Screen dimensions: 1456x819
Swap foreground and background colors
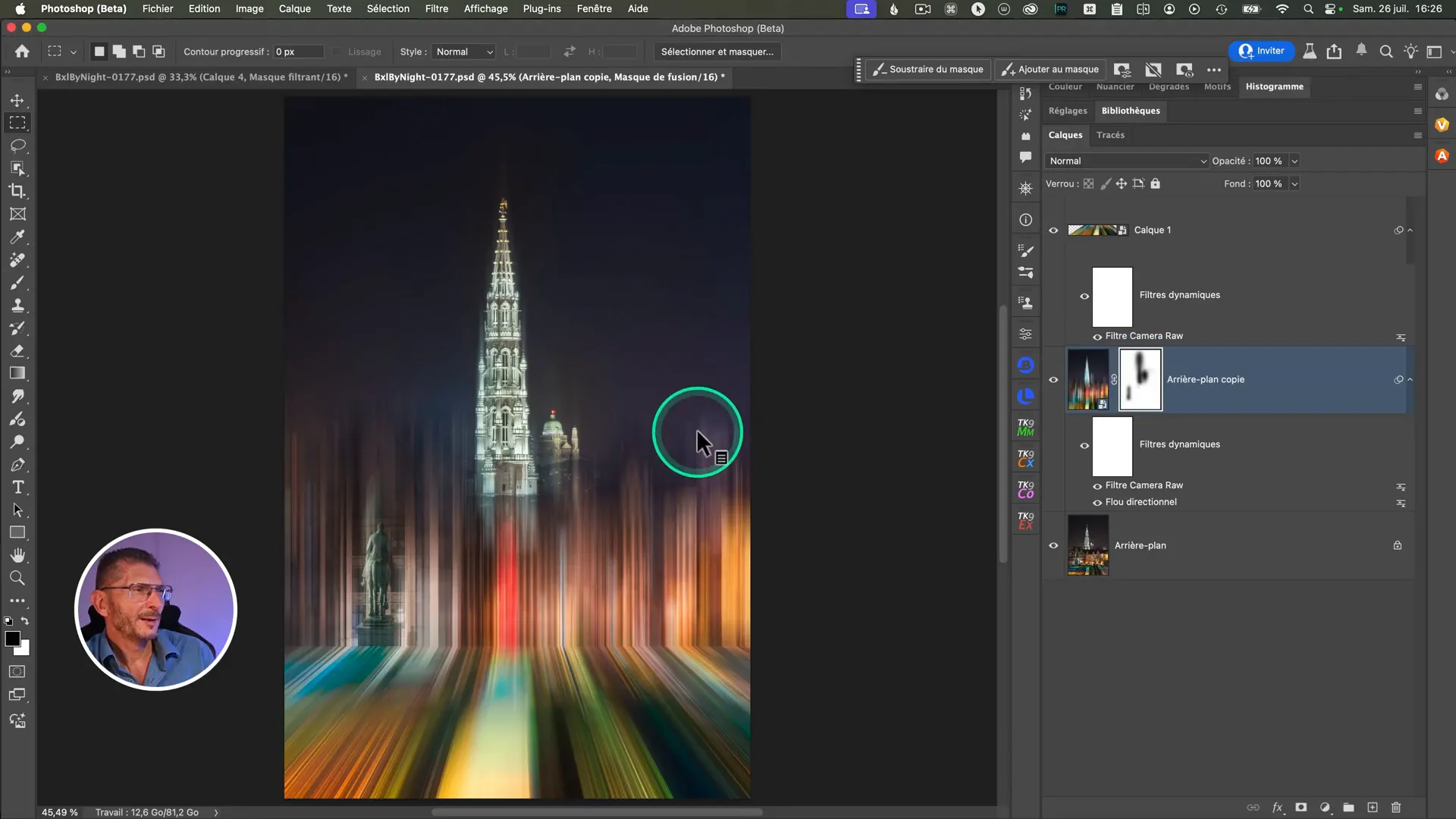click(x=25, y=621)
